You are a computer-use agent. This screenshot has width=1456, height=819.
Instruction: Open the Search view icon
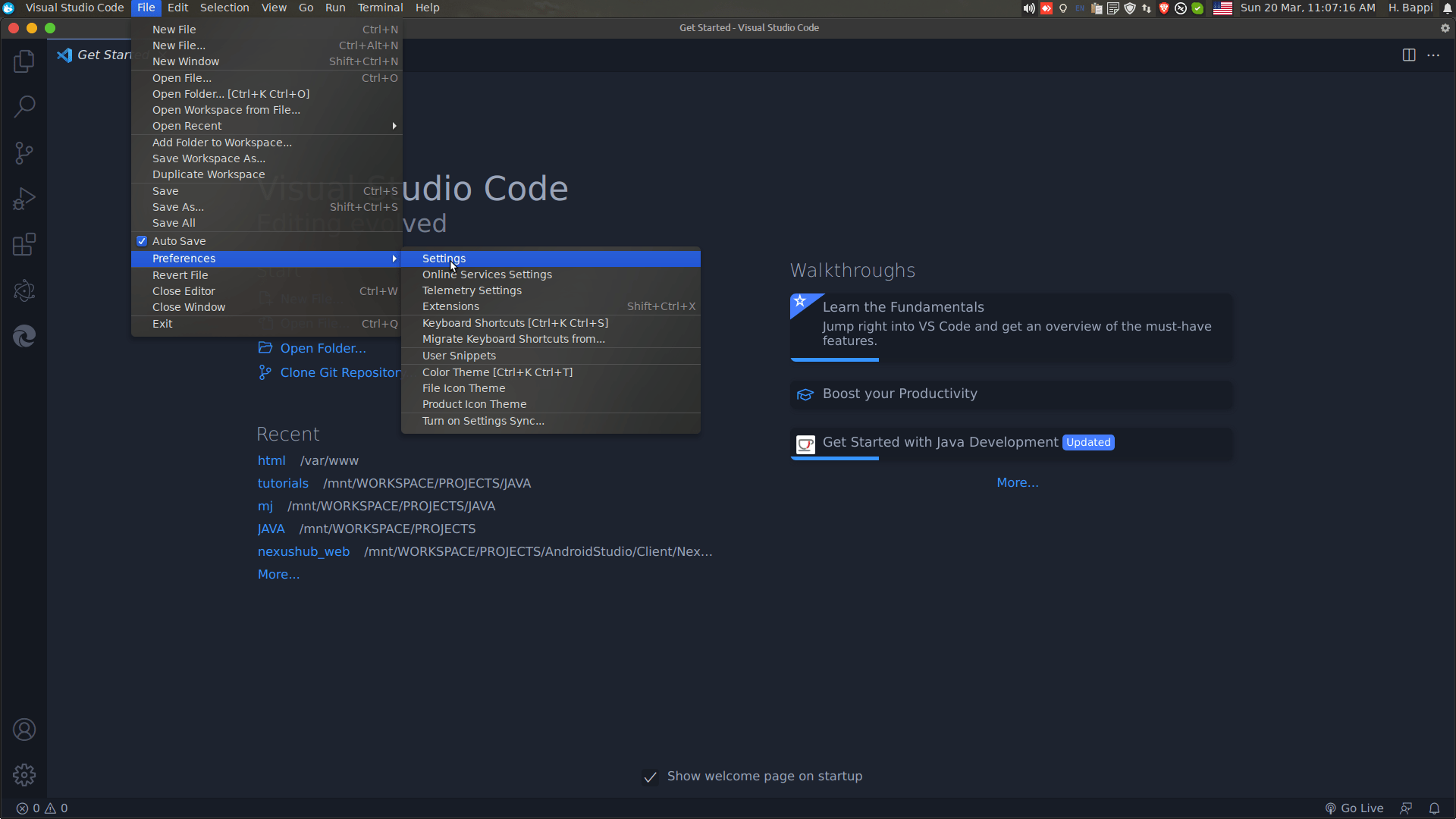[x=24, y=107]
